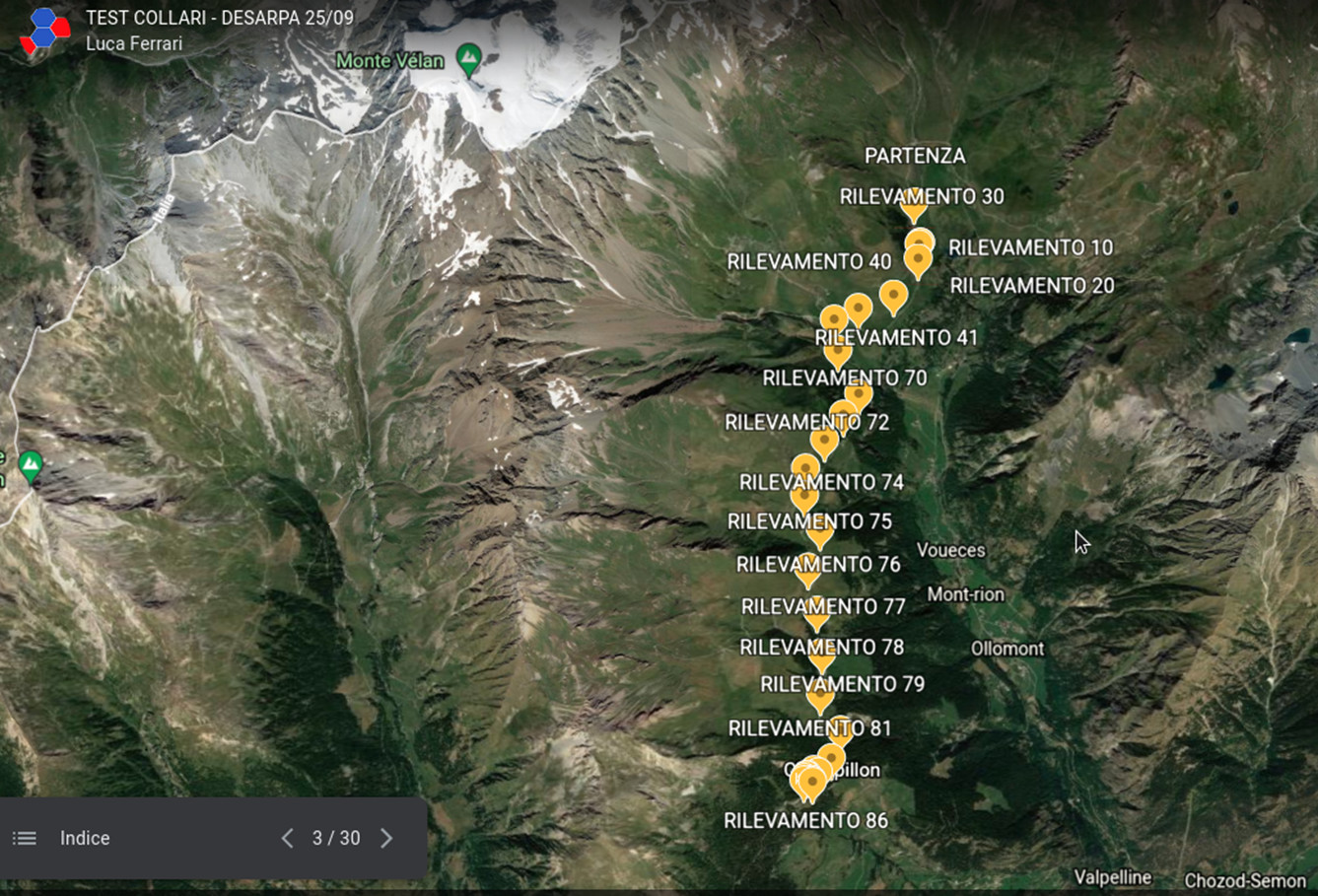Go to the next slide arrow
Screen dimensions: 1318x896
click(x=386, y=838)
